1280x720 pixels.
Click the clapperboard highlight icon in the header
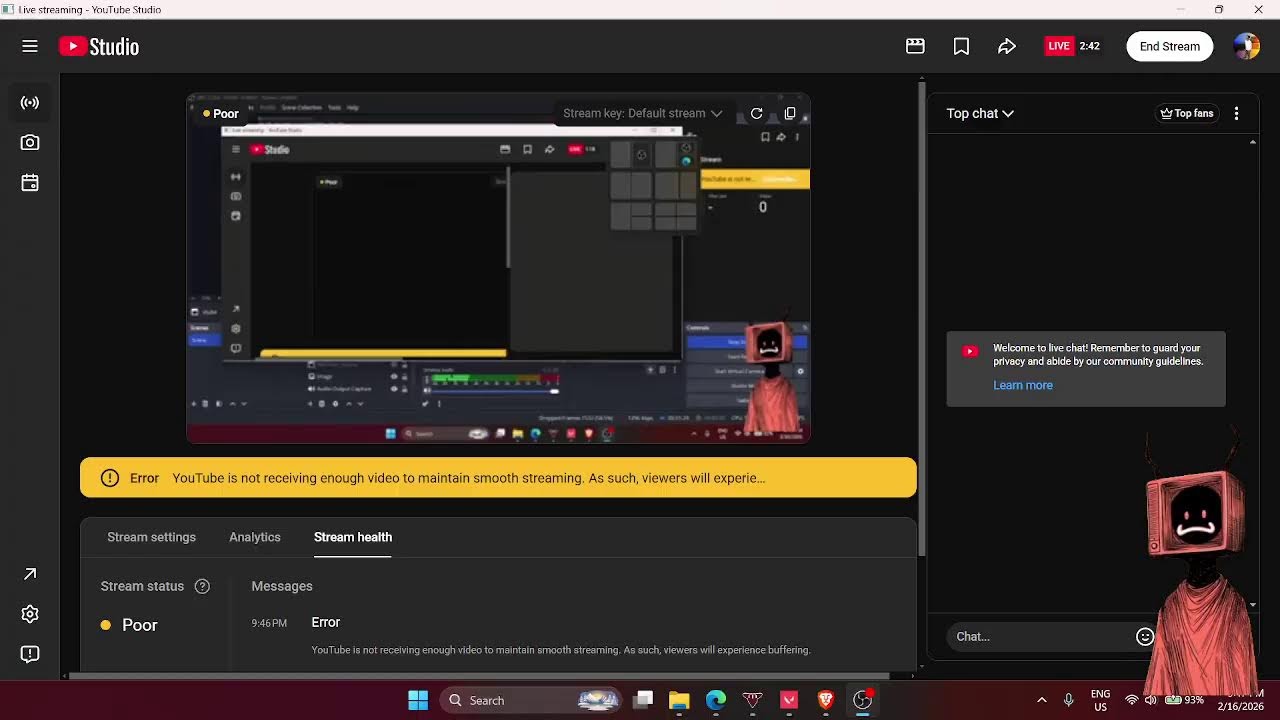tap(915, 46)
